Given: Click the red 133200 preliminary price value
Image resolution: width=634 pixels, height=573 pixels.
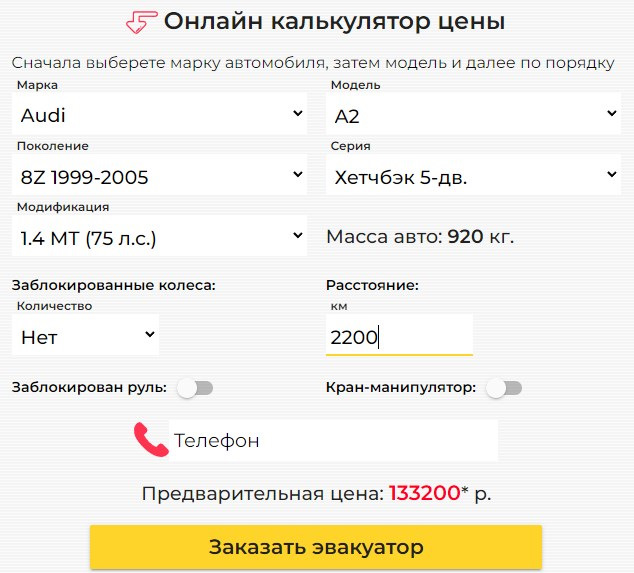Looking at the screenshot, I should [x=424, y=494].
